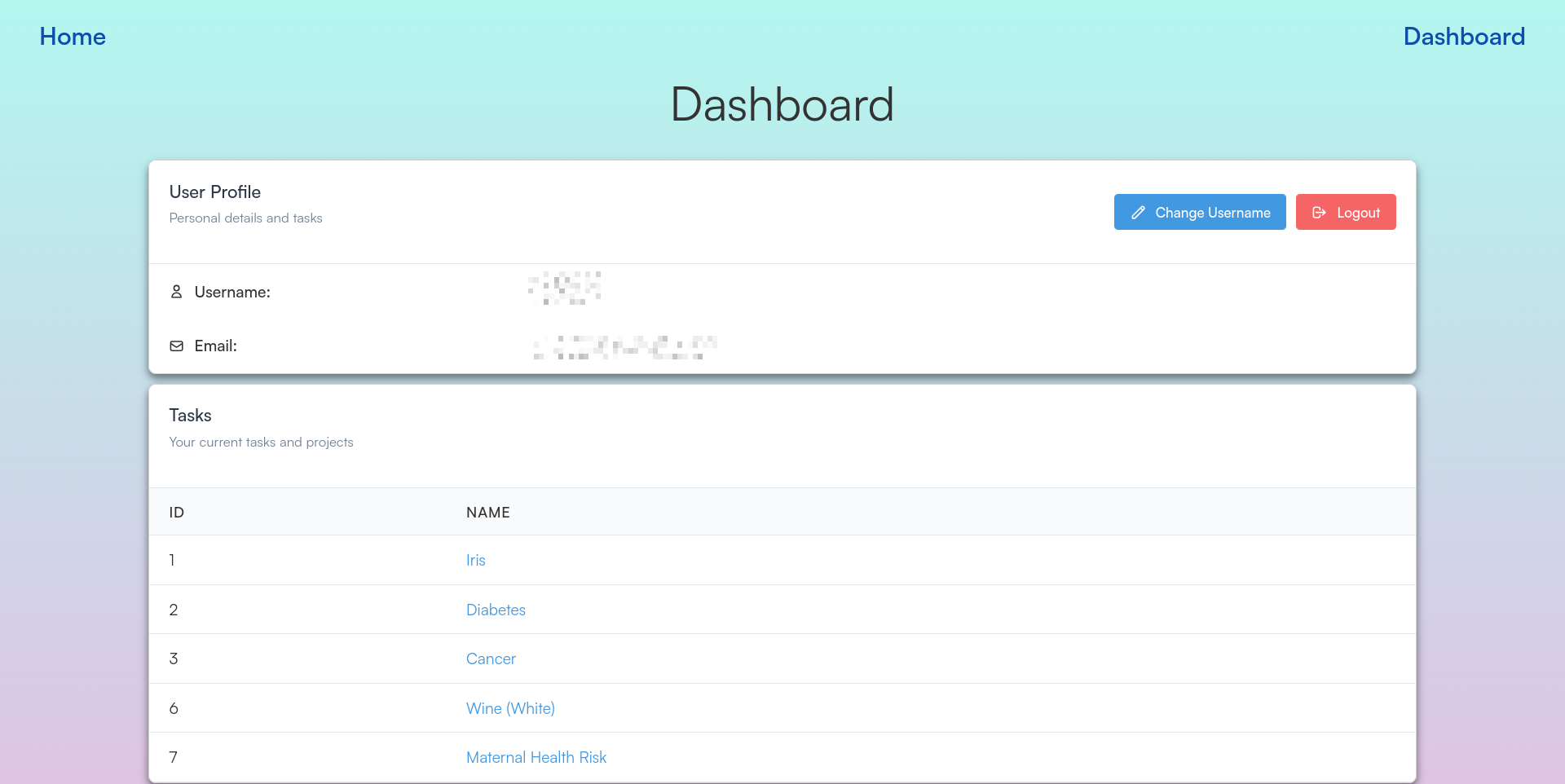Screen dimensions: 1565x784
Task: Select Dashboard in the navigation bar
Action: tap(1464, 36)
